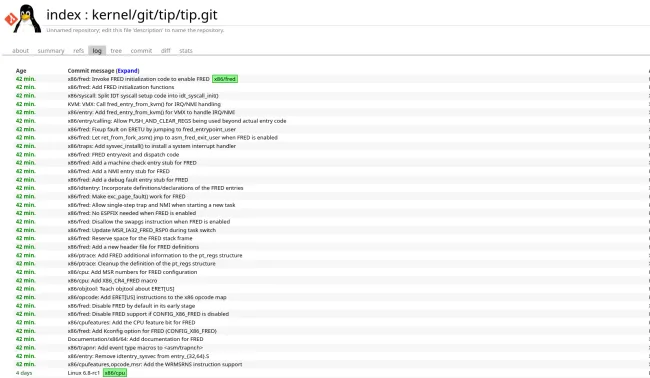Open commit 'x86/objtool: Teach objtool about ERET[US]'
This screenshot has width=650, height=378.
tap(121, 289)
